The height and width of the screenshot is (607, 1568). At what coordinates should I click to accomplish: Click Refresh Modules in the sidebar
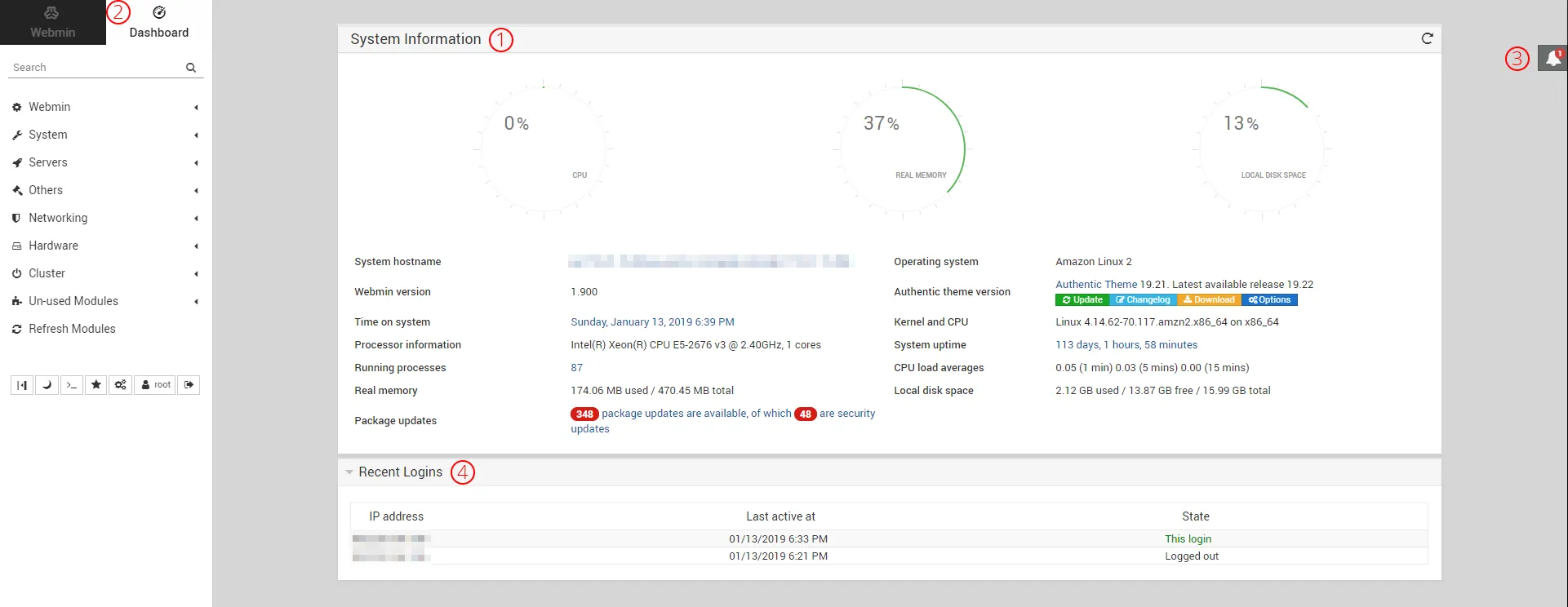click(x=72, y=329)
